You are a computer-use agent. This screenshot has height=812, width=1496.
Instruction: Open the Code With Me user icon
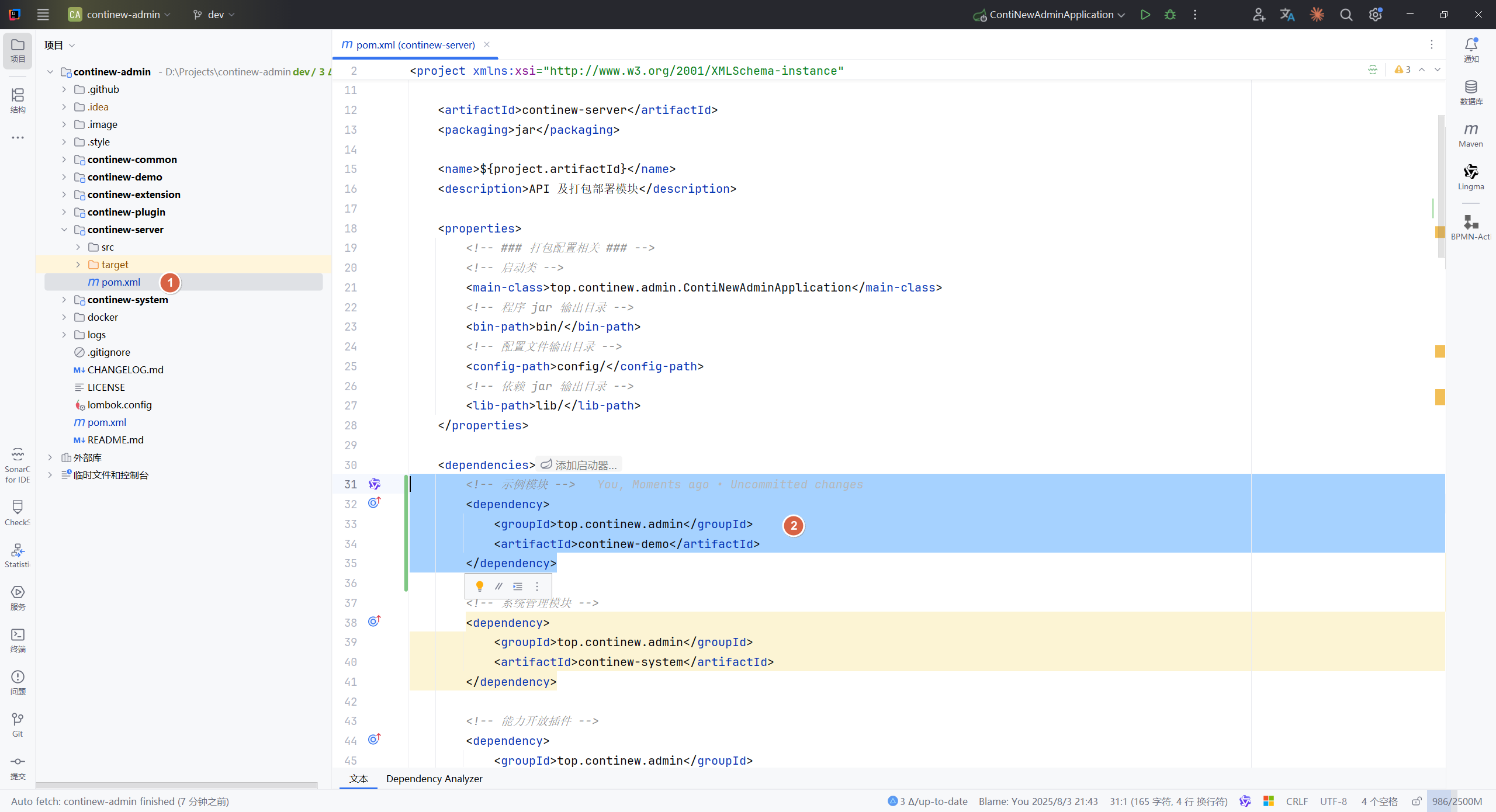[1259, 15]
